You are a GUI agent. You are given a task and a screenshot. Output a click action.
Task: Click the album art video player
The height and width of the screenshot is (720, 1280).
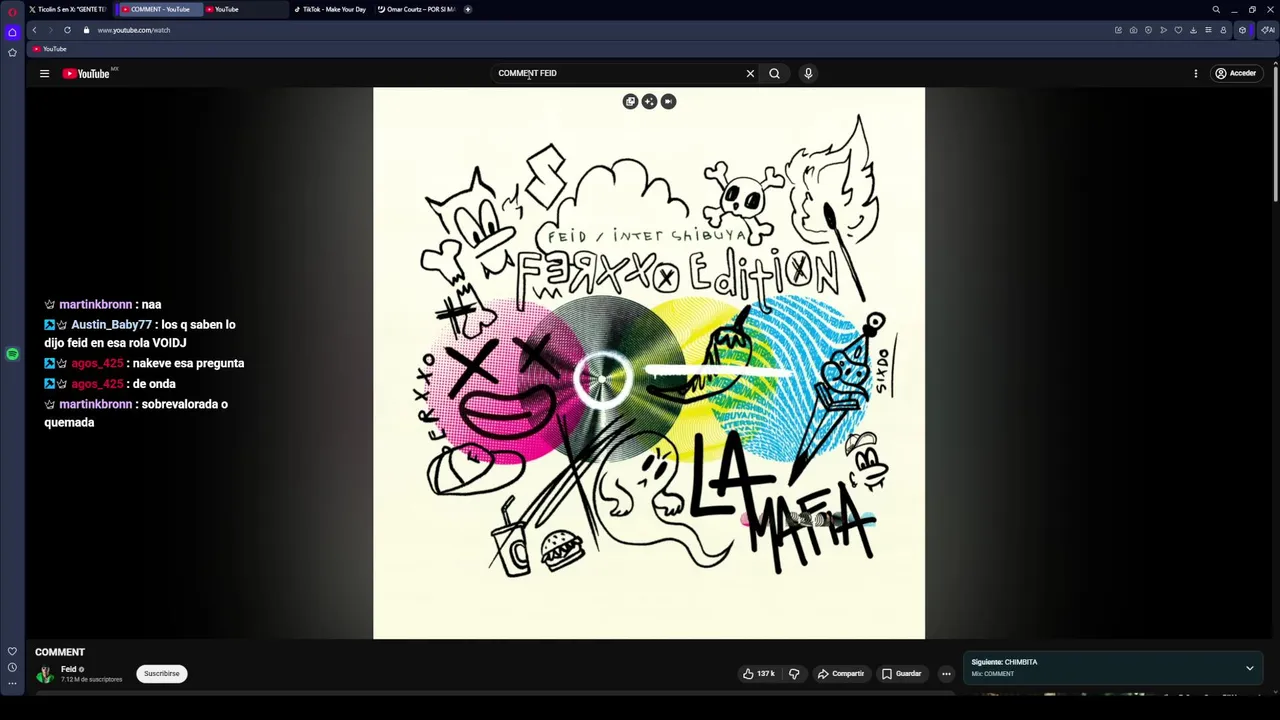[x=649, y=363]
